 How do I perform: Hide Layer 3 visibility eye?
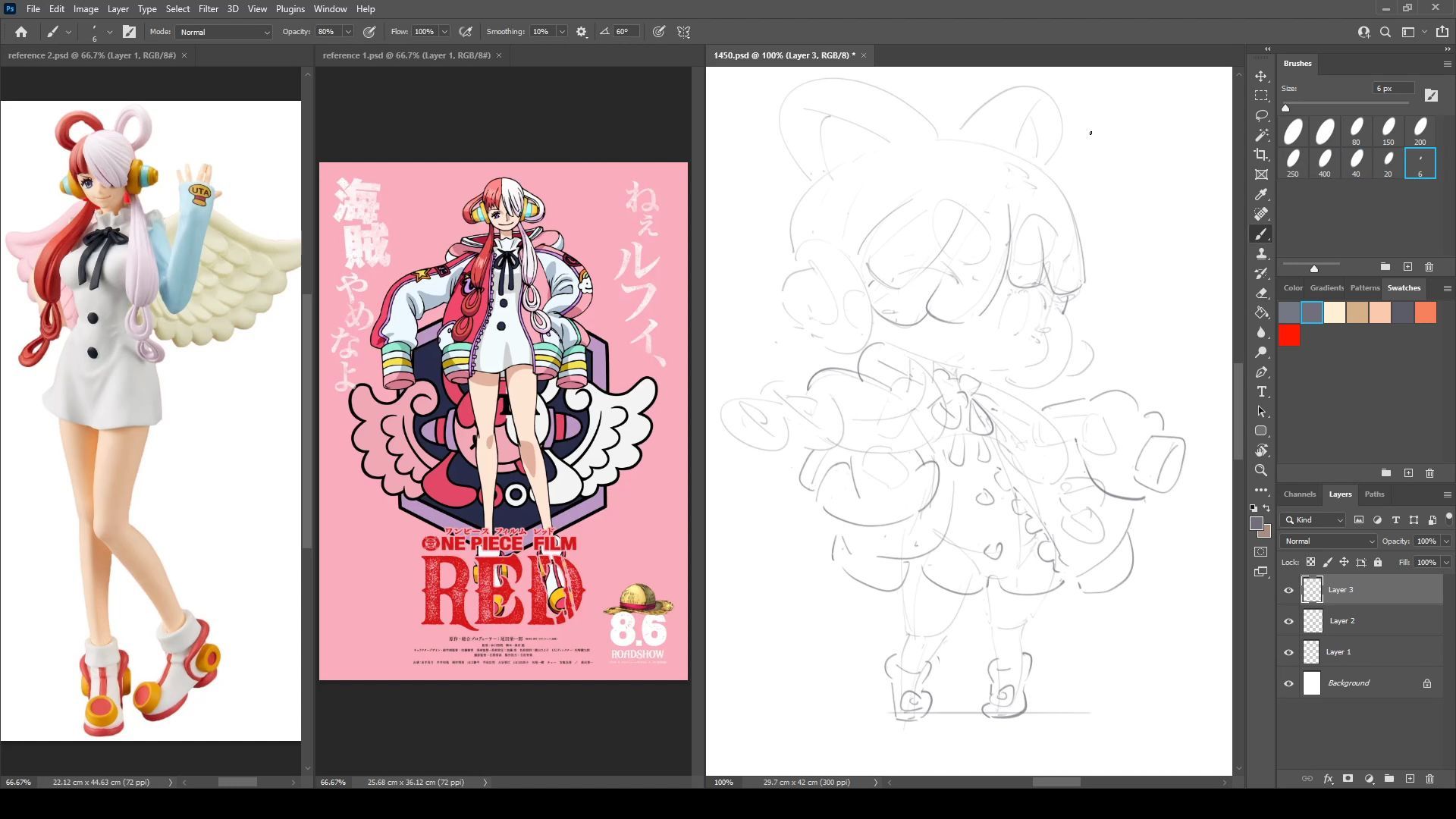1288,590
